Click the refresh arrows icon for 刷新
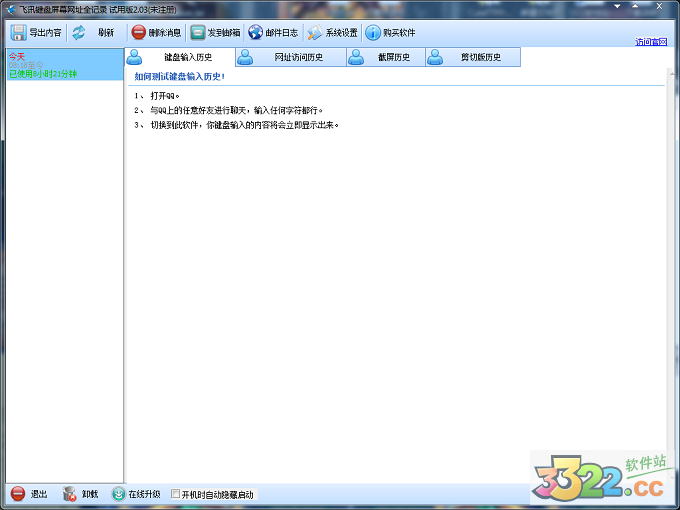The image size is (680, 510). click(x=78, y=33)
